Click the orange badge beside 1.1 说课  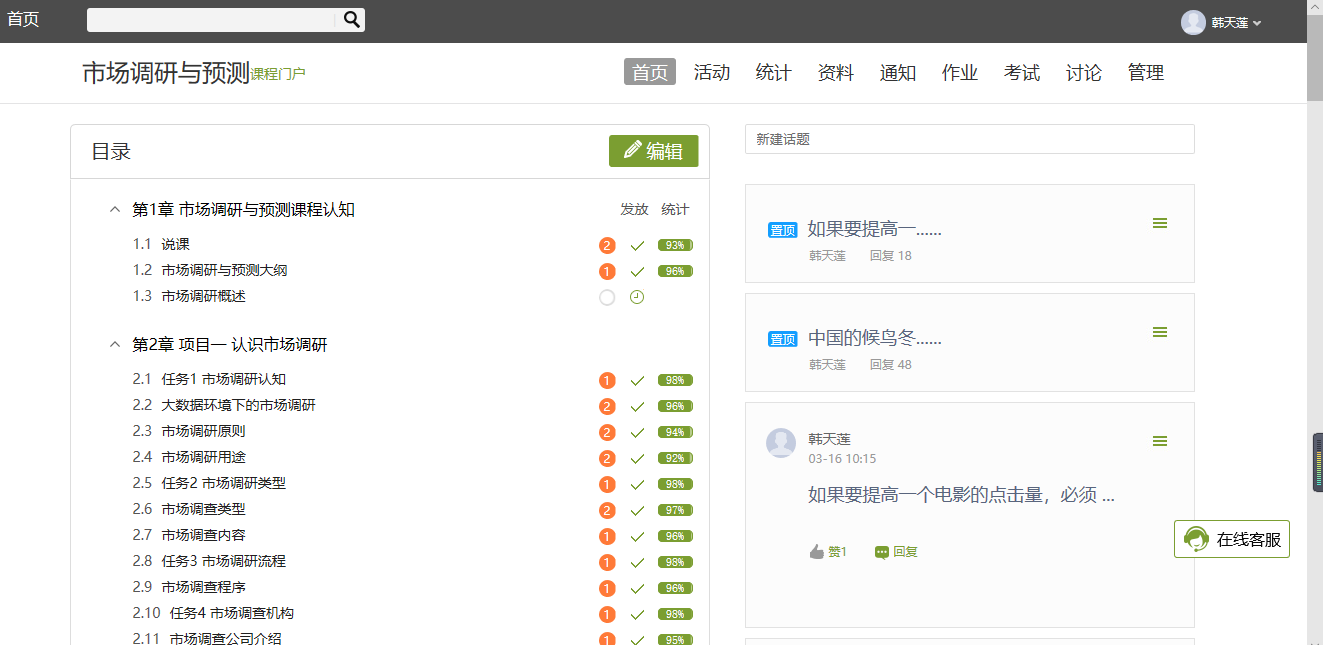607,245
